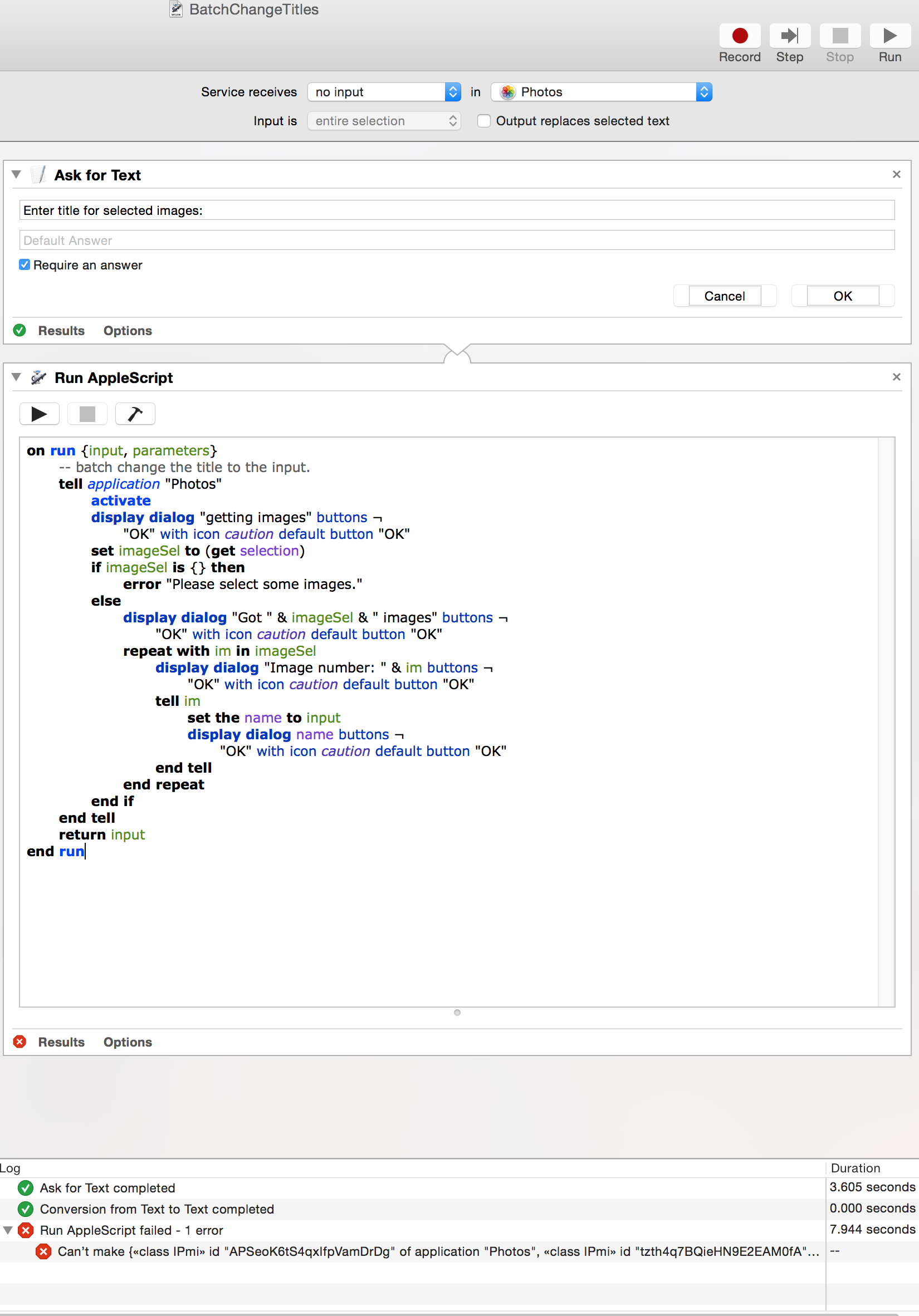
Task: Click the 'end repeat' script line
Action: (x=164, y=784)
